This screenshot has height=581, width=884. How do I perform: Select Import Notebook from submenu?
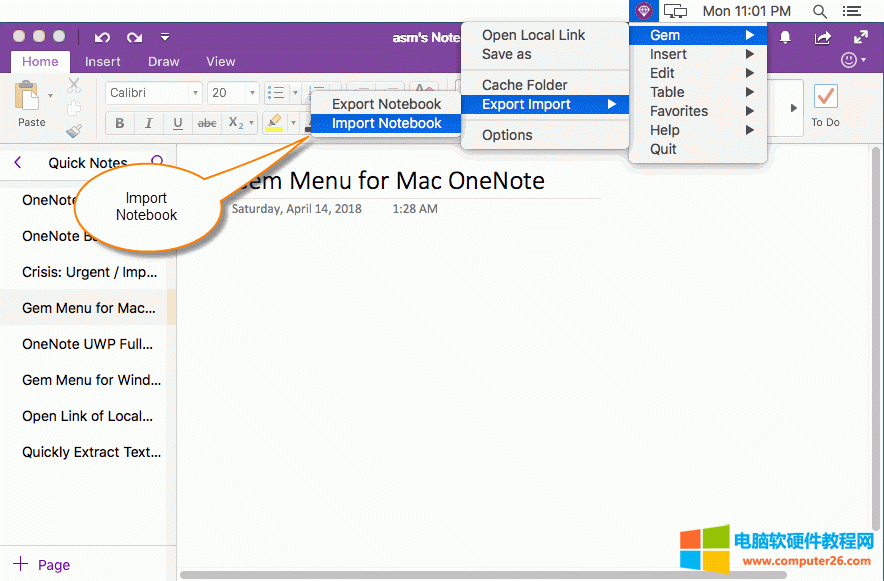(x=386, y=123)
